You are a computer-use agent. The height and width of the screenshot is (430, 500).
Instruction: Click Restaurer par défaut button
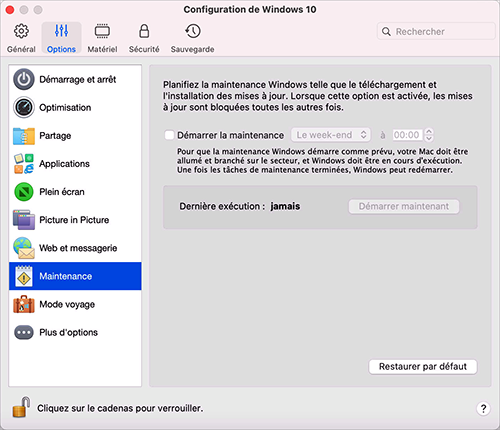(x=423, y=367)
